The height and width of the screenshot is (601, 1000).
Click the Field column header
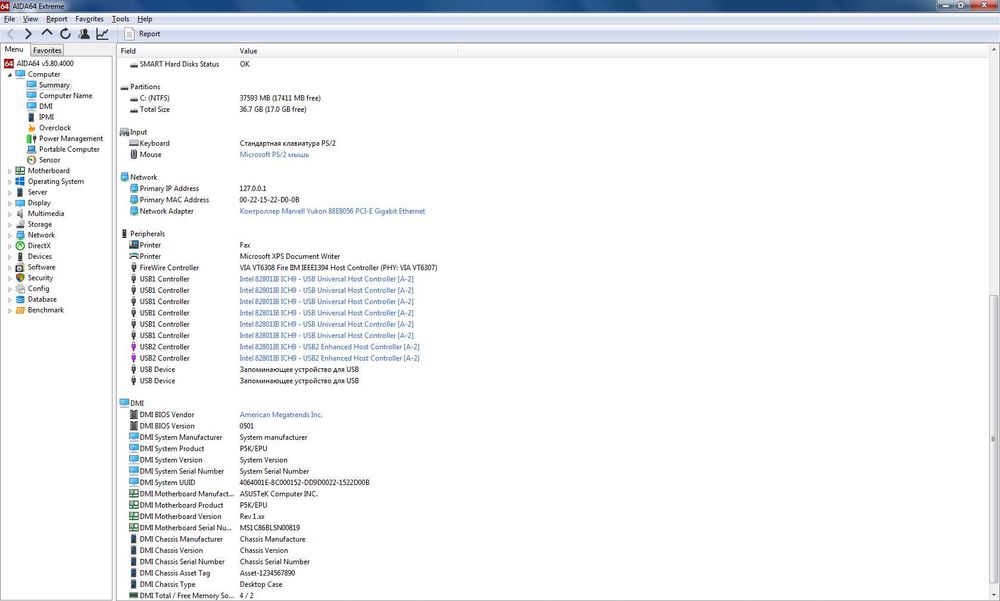177,51
